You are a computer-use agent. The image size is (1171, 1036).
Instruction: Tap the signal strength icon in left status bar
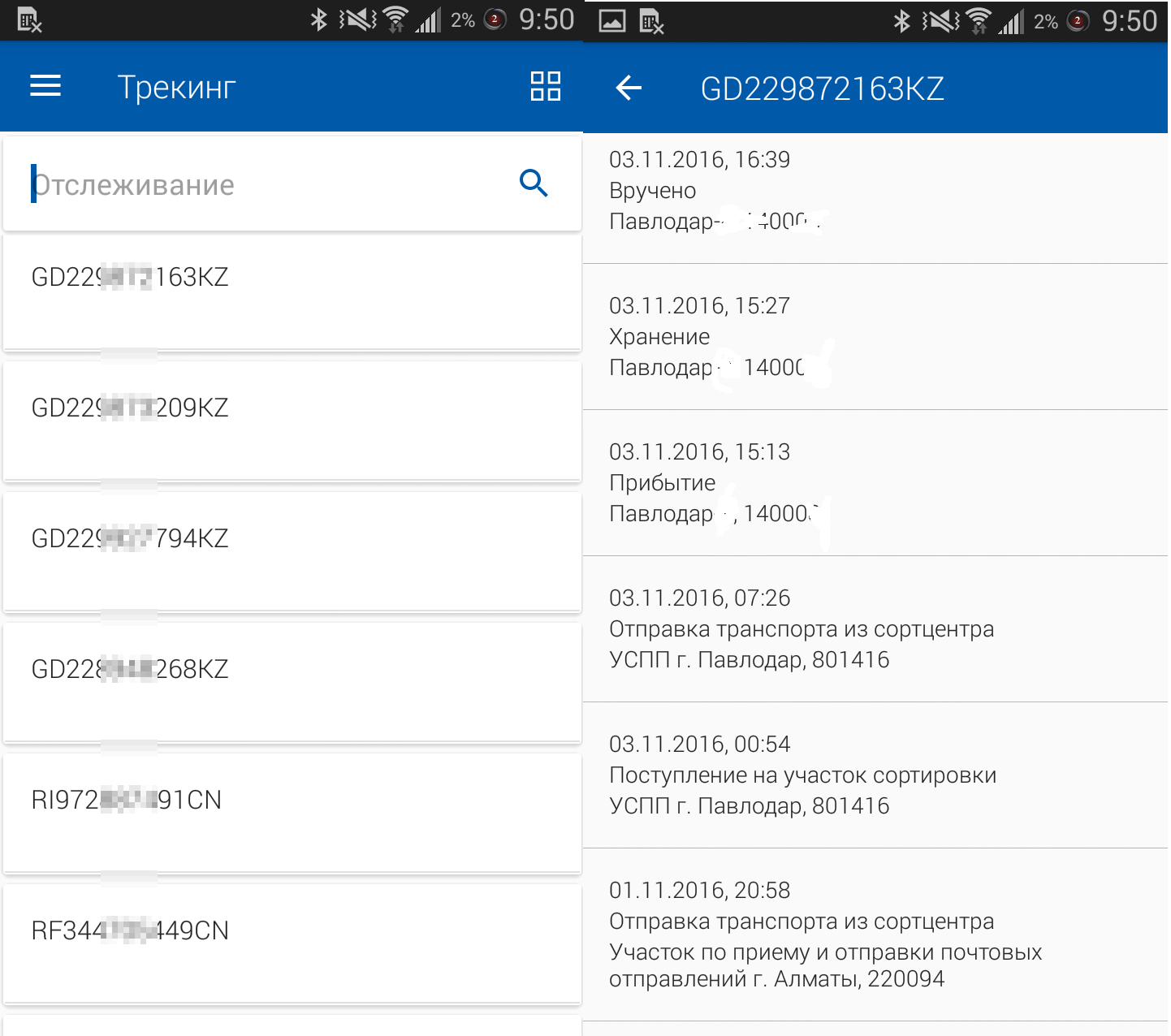428,20
